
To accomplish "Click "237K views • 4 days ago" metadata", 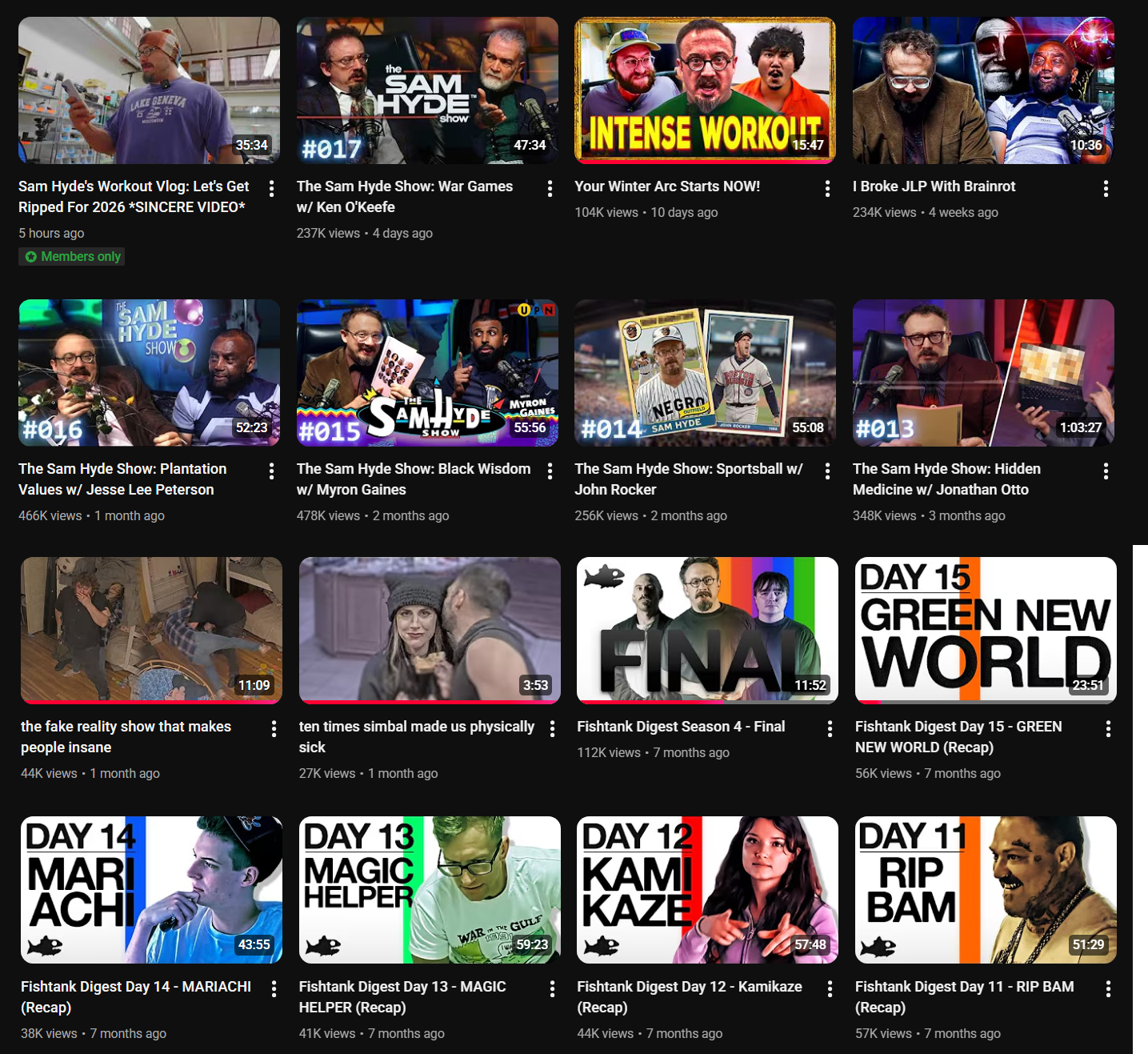I will pos(365,234).
